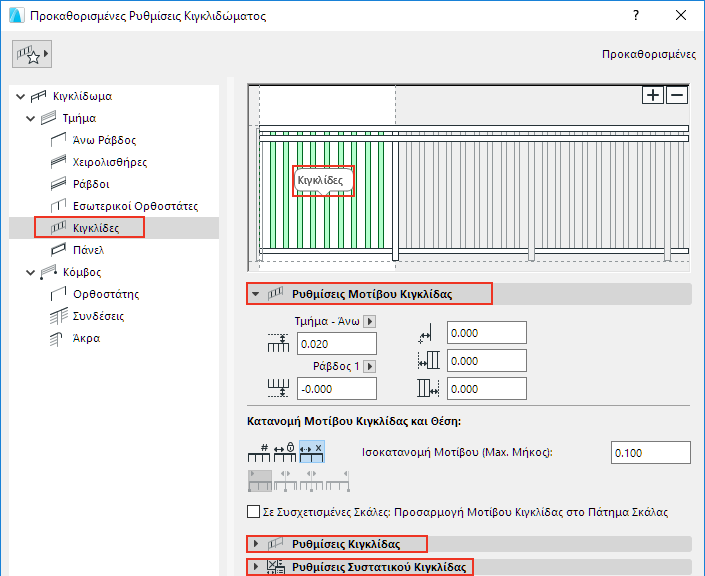Edit bottom offset field -0.000
The width and height of the screenshot is (705, 576).
[x=337, y=388]
